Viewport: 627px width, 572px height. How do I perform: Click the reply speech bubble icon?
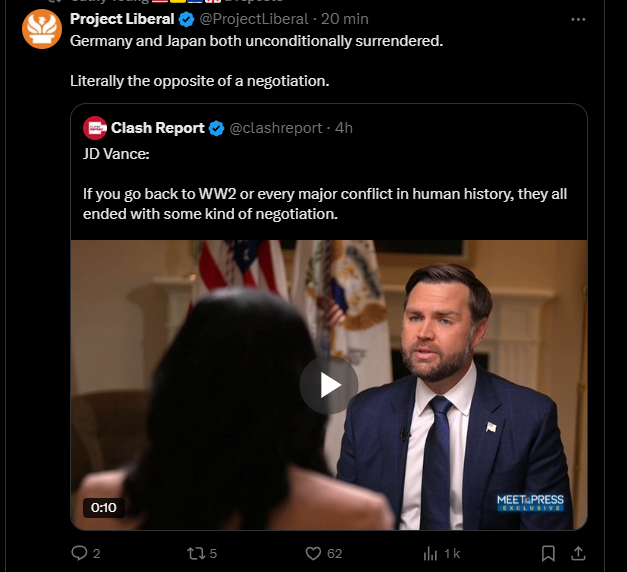80,553
